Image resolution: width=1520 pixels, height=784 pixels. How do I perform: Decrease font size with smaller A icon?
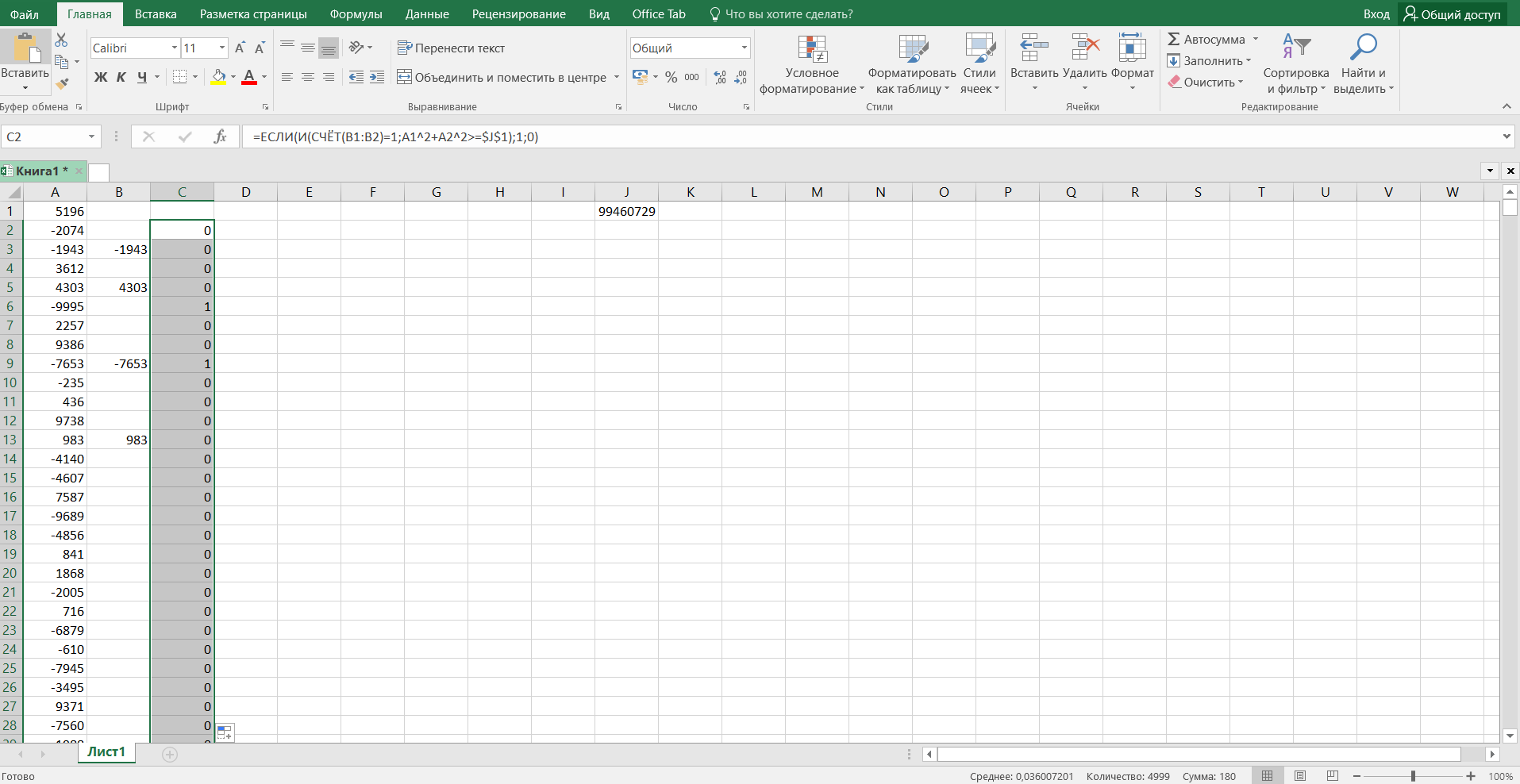tap(260, 48)
